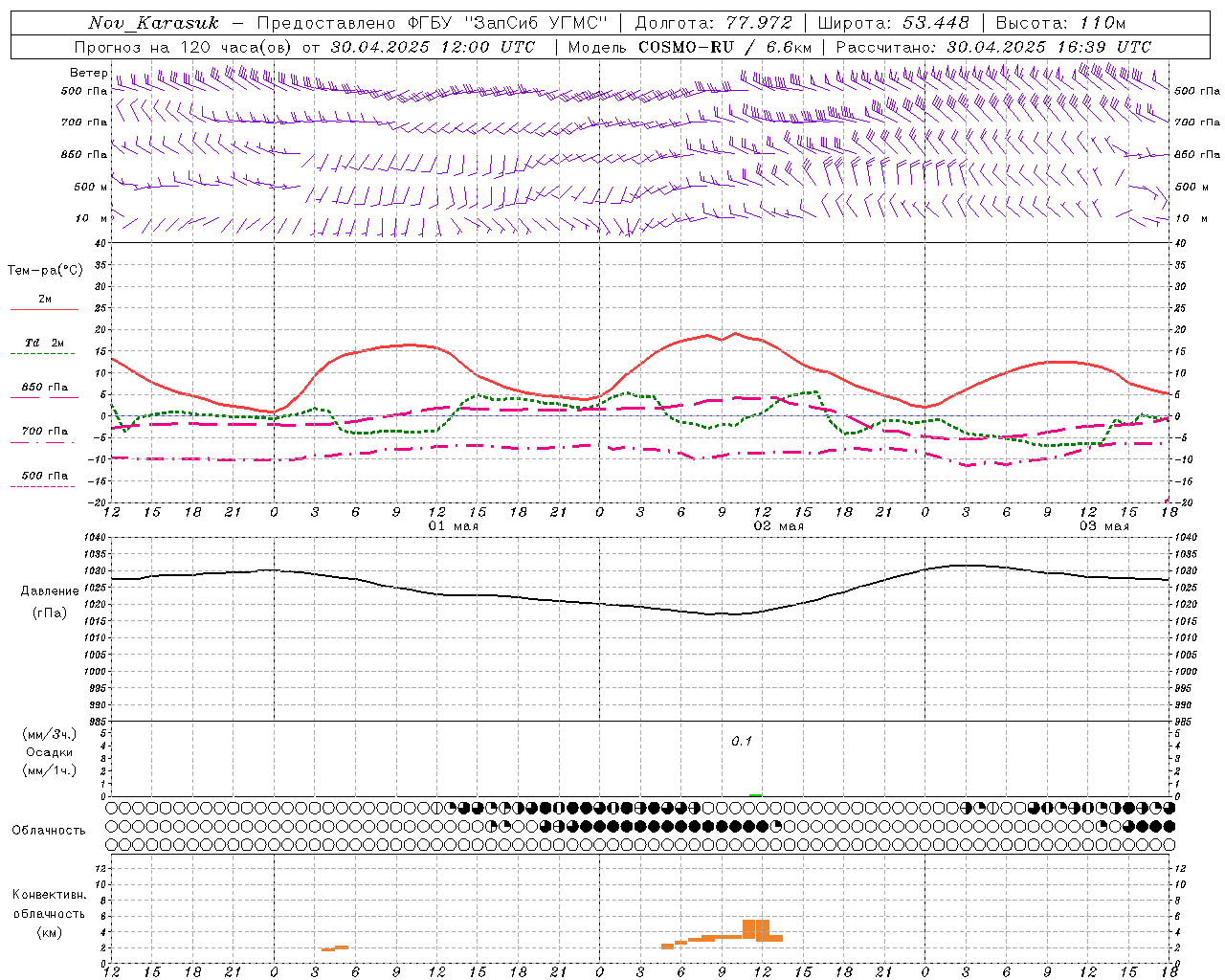Click the 'Тем-ра(°C)' temperature panel label
Screen dimensions: 1225x980
point(45,271)
